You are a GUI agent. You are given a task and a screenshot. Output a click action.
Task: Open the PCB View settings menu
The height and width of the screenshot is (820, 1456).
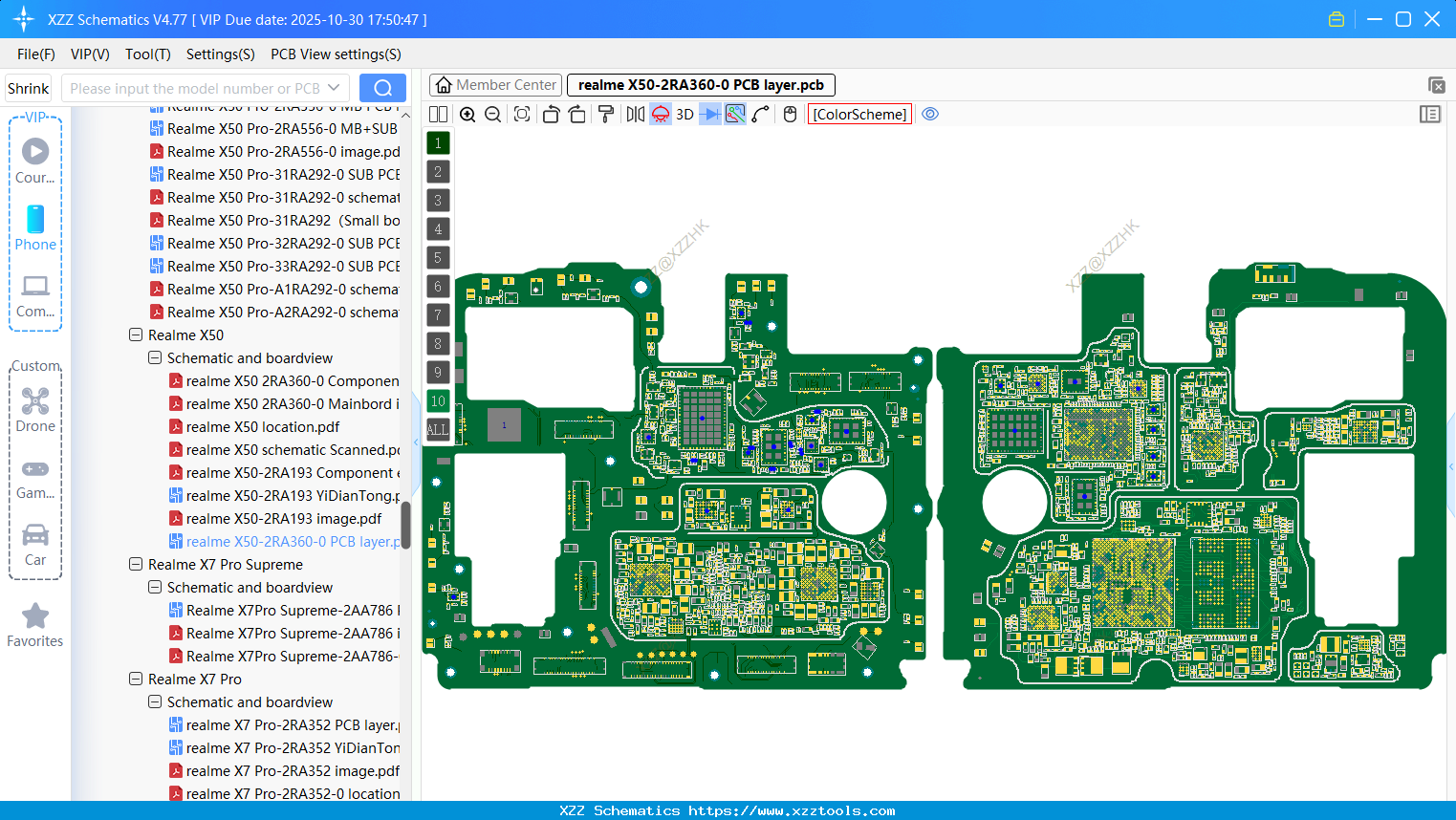click(336, 54)
